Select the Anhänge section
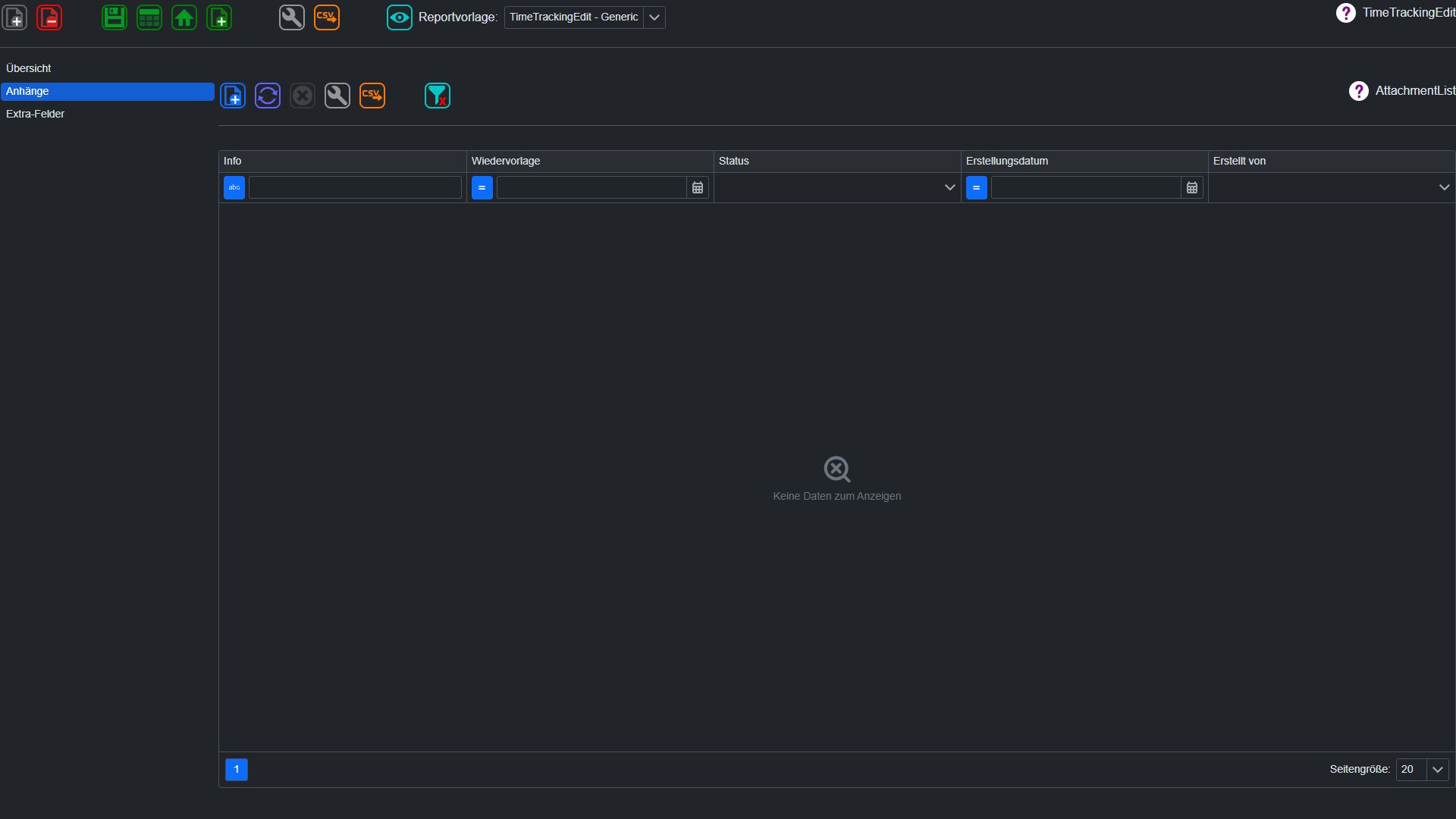Viewport: 1456px width, 819px height. click(108, 92)
